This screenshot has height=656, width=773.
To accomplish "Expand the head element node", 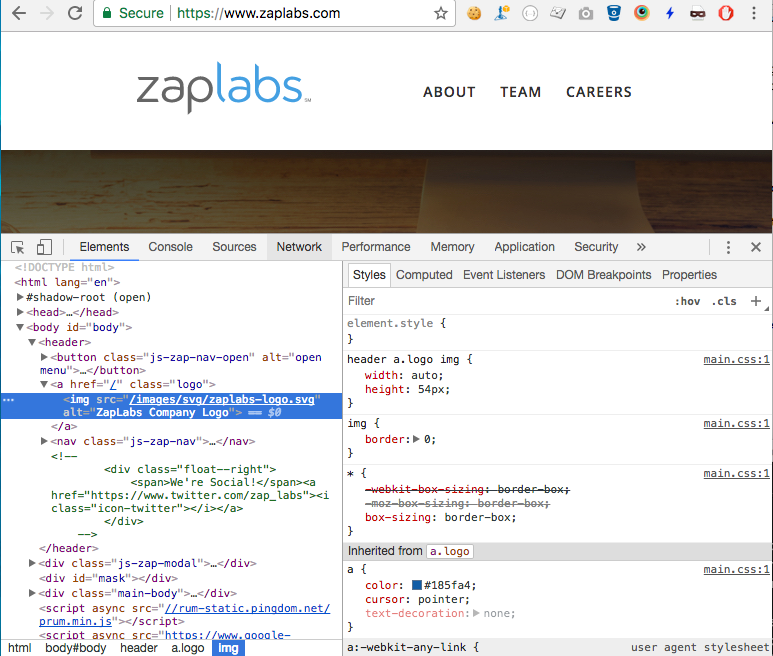I will click(x=20, y=312).
